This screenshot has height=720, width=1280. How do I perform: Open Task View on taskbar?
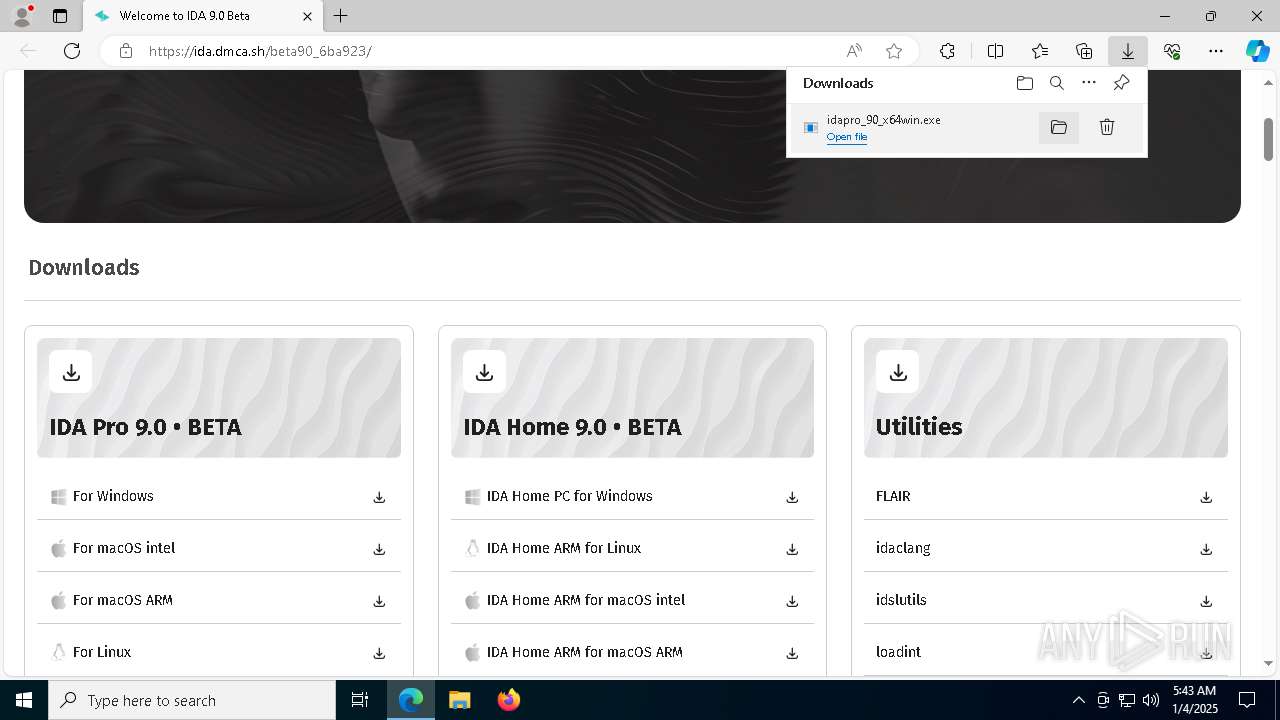pos(360,700)
